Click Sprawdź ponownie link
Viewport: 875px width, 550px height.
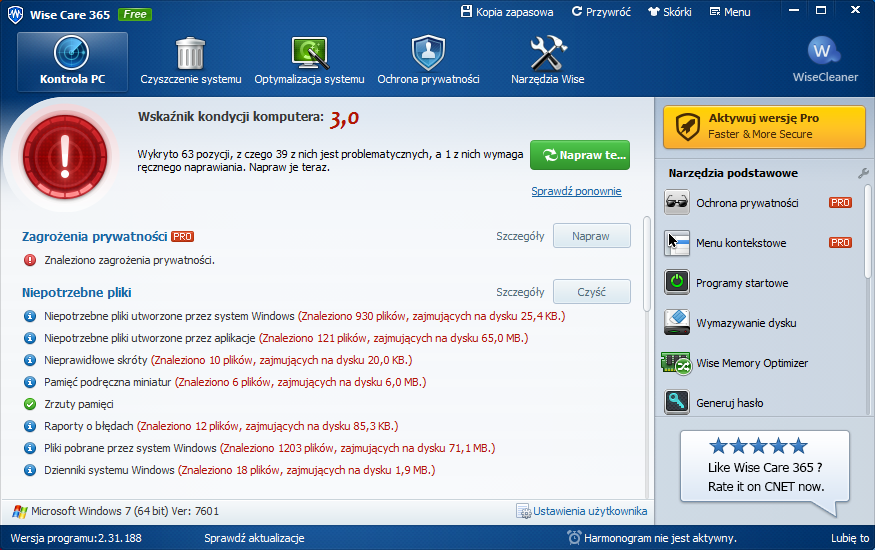(x=576, y=191)
